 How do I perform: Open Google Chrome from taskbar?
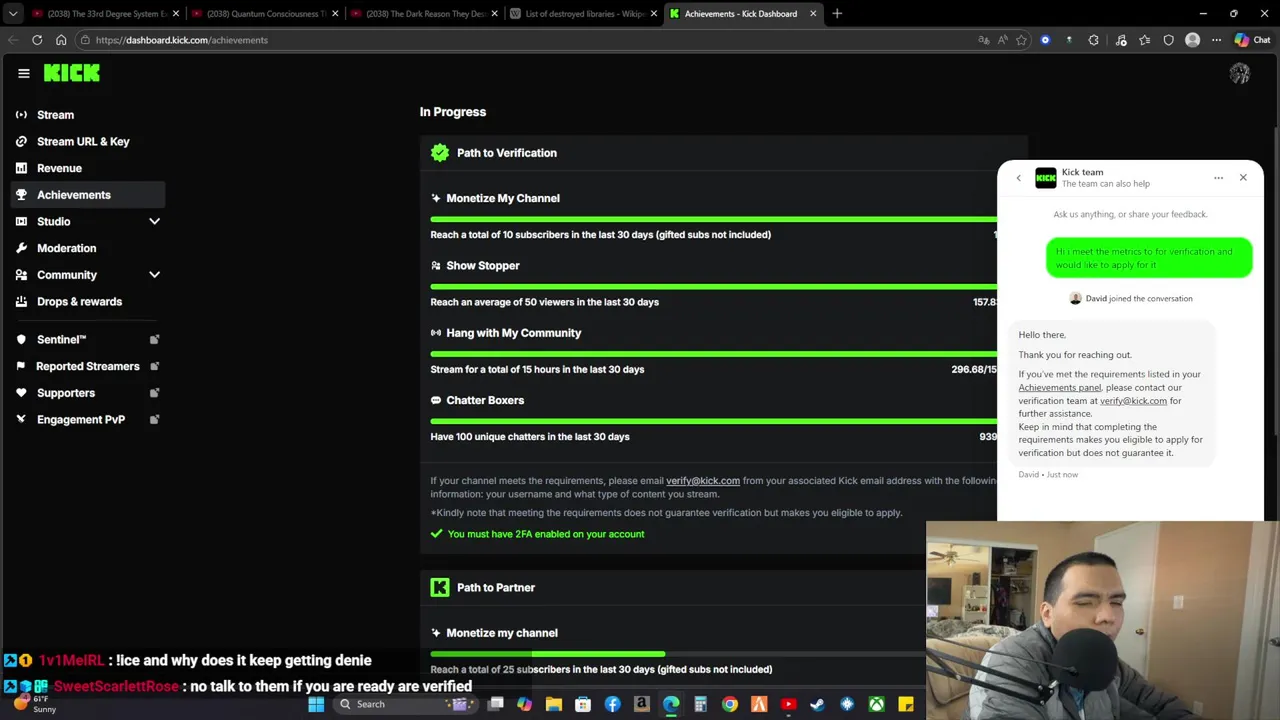730,704
